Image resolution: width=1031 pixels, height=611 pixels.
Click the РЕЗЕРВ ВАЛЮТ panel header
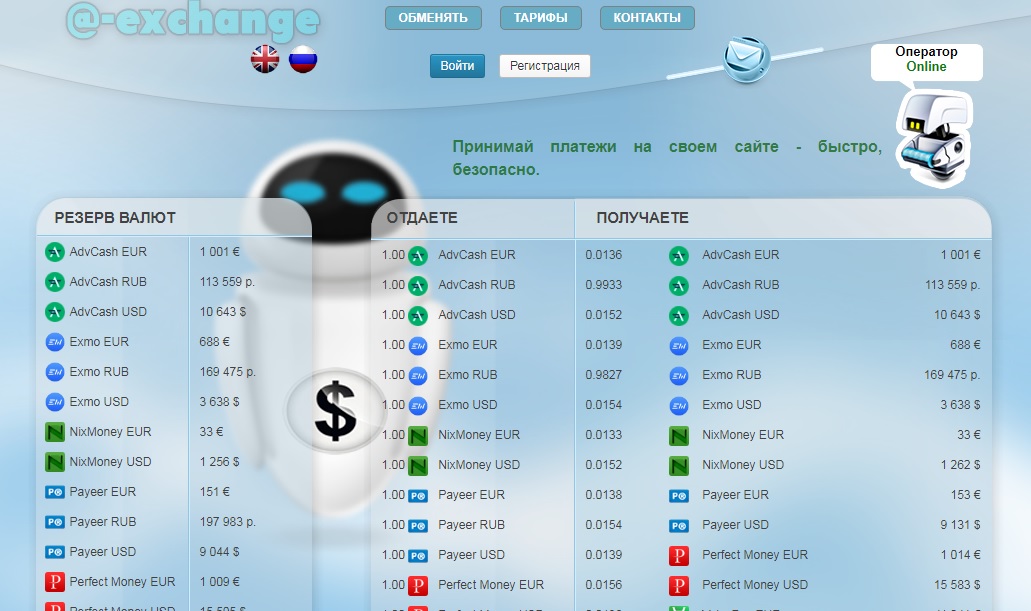[x=174, y=217]
